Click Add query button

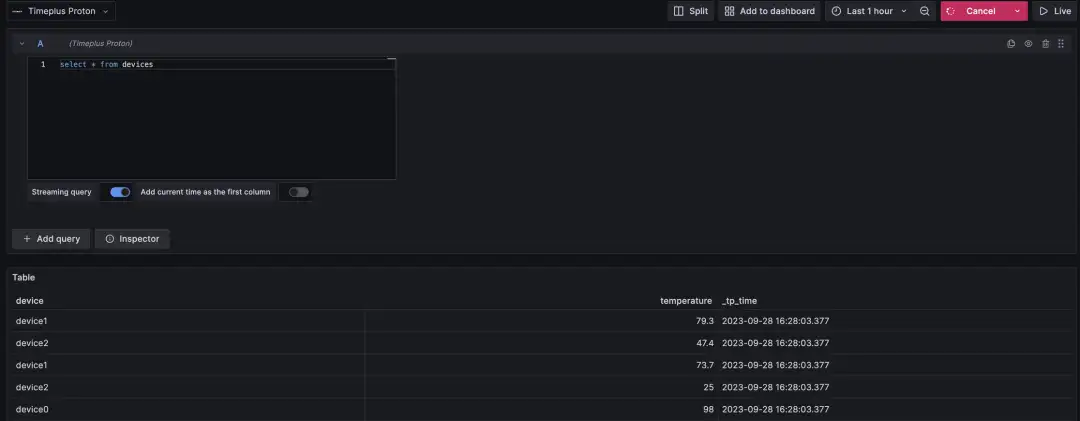[x=51, y=238]
